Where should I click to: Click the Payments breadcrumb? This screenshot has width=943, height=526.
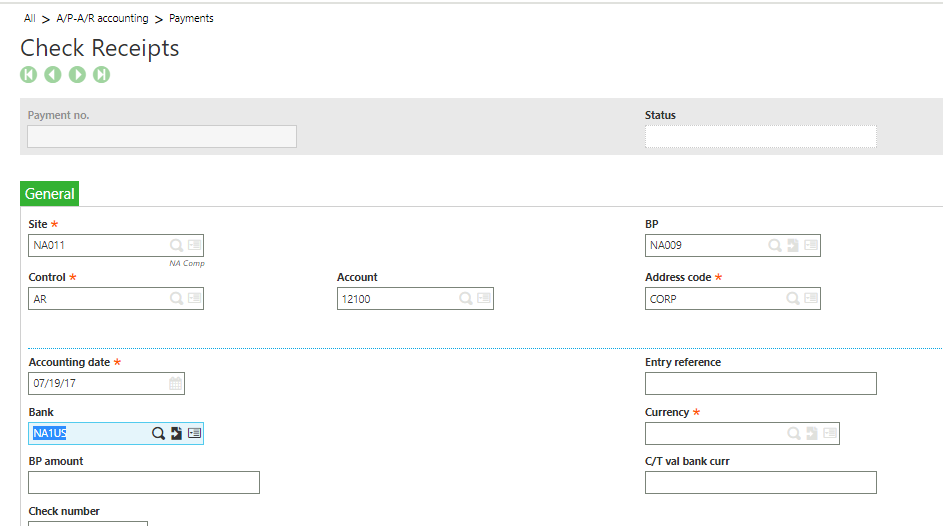191,18
